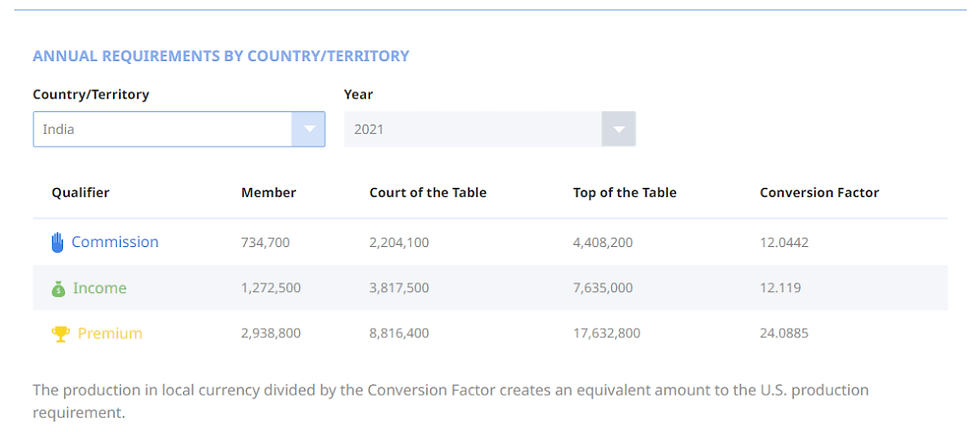Click the Top of the Table header
The width and height of the screenshot is (980, 432).
coord(625,193)
